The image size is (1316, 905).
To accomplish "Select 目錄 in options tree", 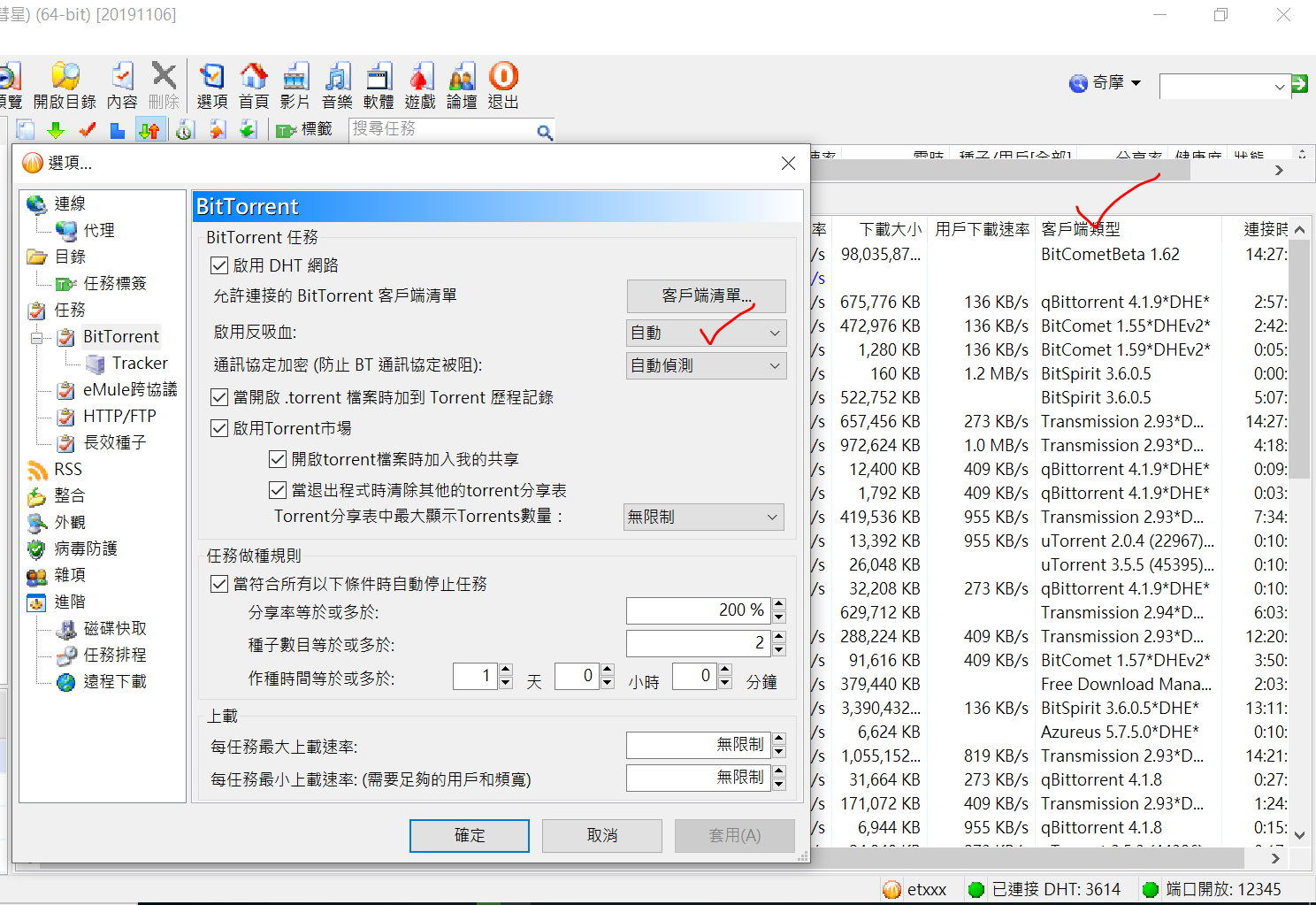I will 70,257.
